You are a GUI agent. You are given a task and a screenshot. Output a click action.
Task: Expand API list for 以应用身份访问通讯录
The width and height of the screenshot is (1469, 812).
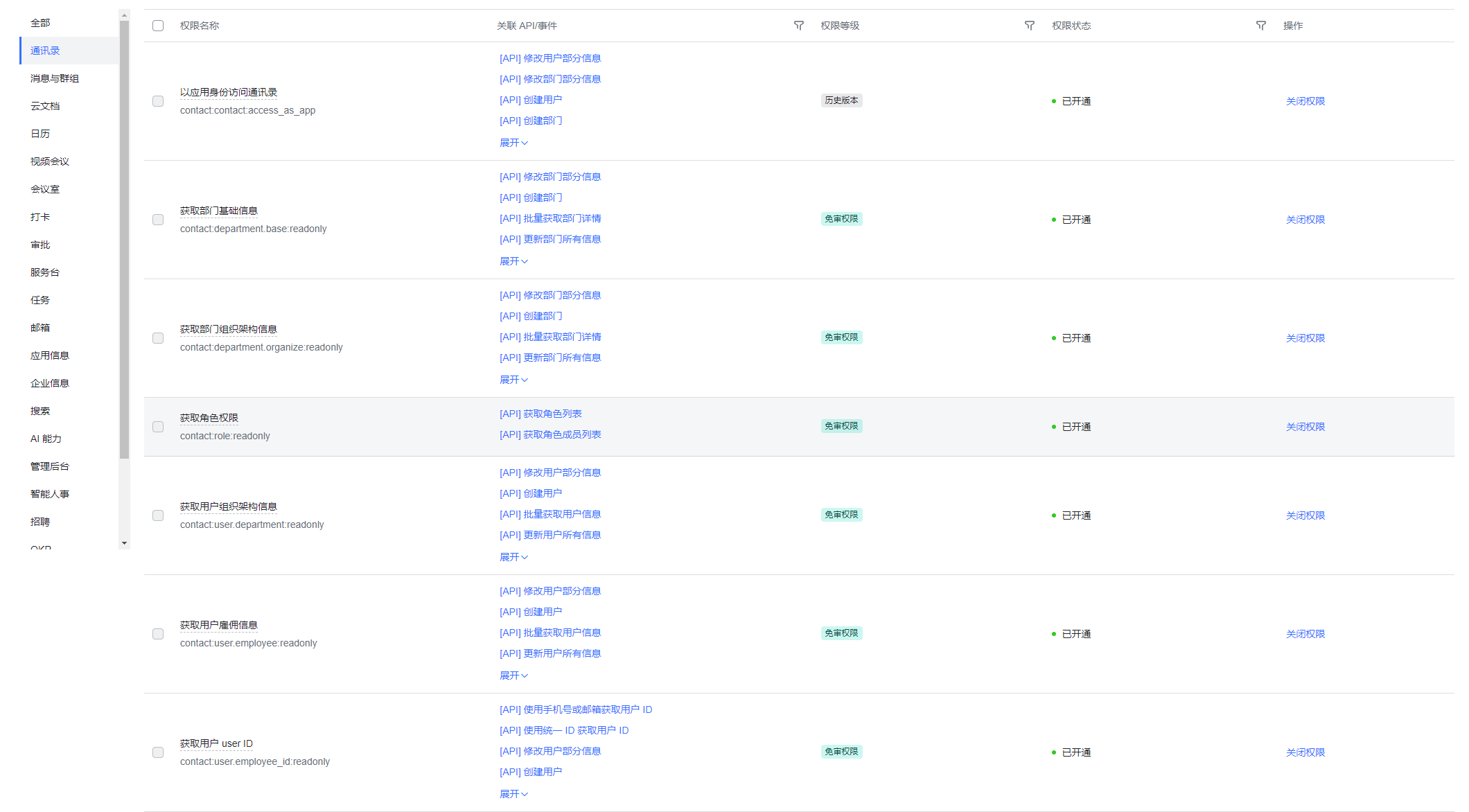tap(513, 143)
